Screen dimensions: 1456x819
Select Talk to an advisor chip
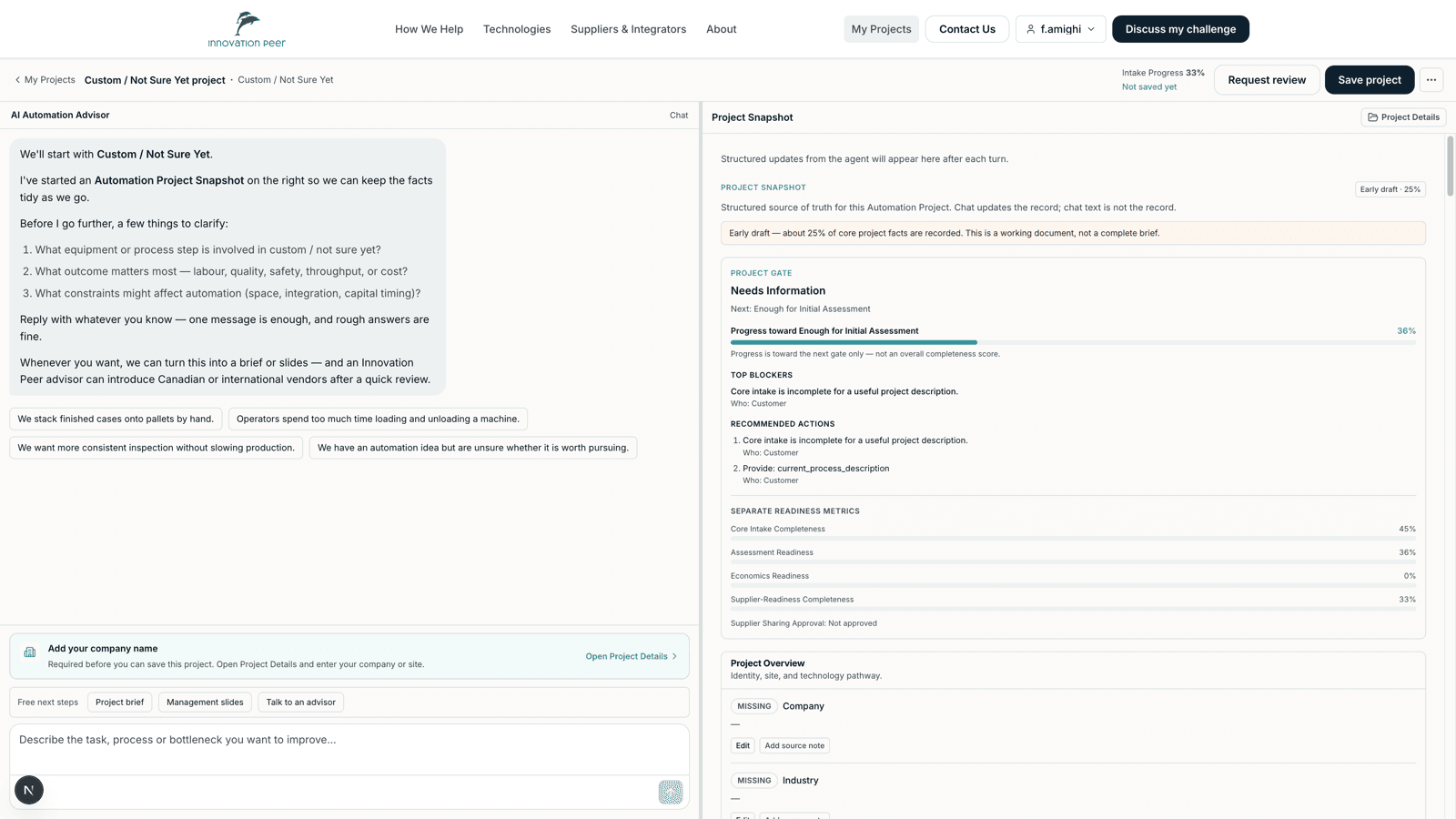[x=300, y=703]
